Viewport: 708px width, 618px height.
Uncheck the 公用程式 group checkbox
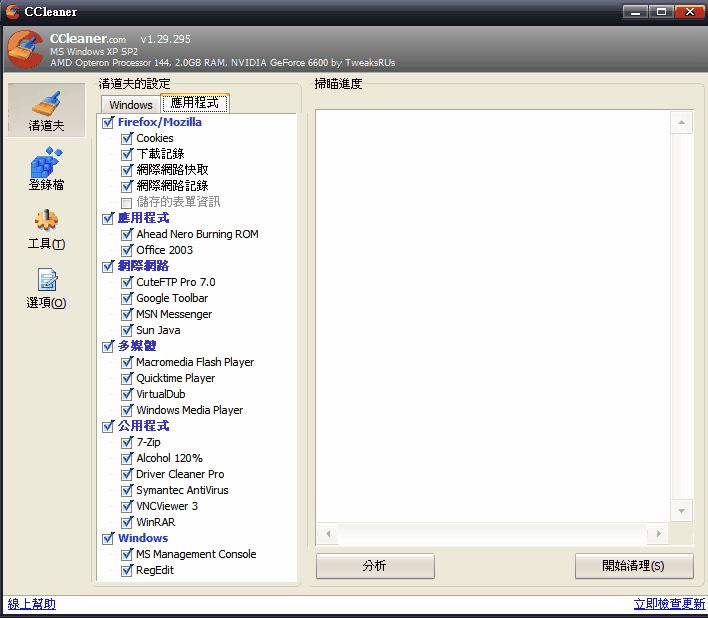click(x=108, y=426)
